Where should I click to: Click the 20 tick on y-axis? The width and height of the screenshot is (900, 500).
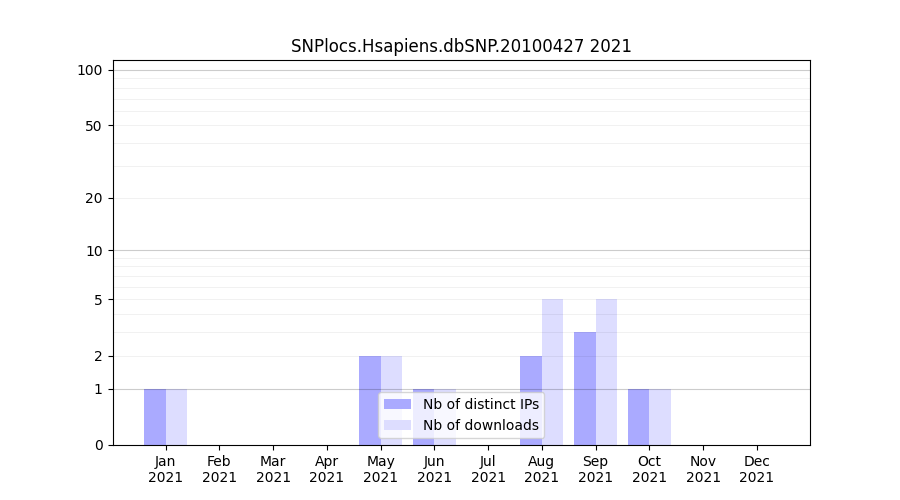point(94,198)
